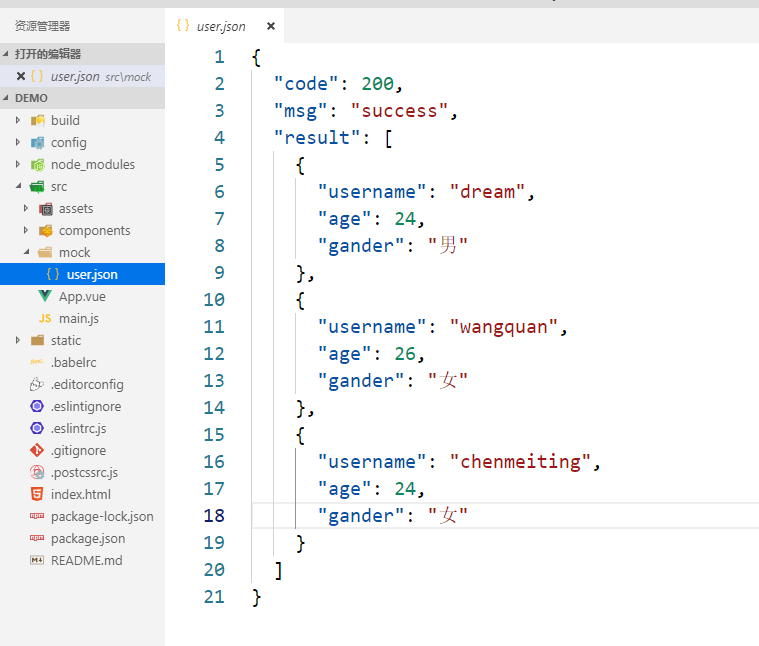The image size is (759, 646).
Task: Click the JS icon next to main.js
Action: (x=45, y=318)
